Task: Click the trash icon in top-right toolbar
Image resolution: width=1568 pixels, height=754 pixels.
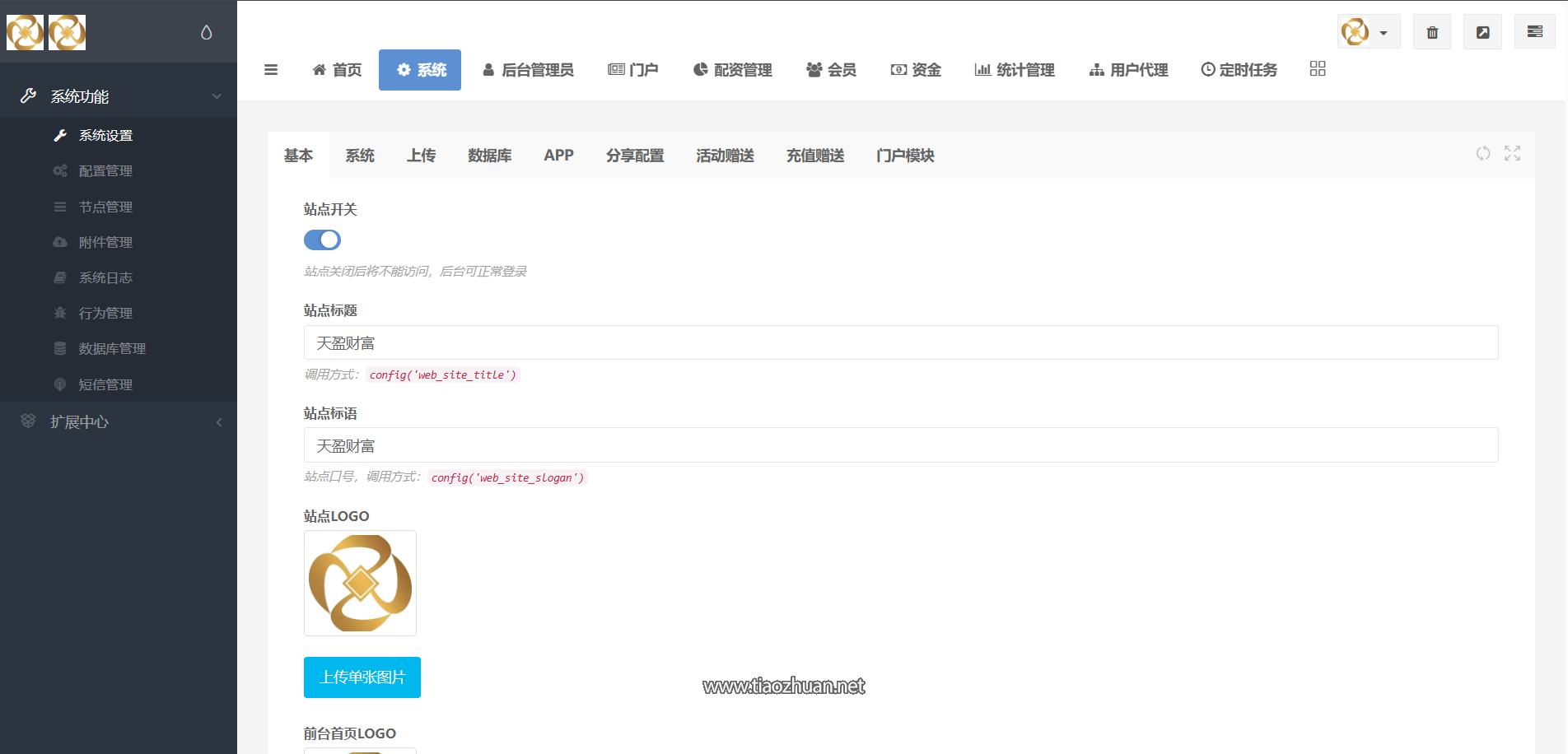Action: 1432,31
